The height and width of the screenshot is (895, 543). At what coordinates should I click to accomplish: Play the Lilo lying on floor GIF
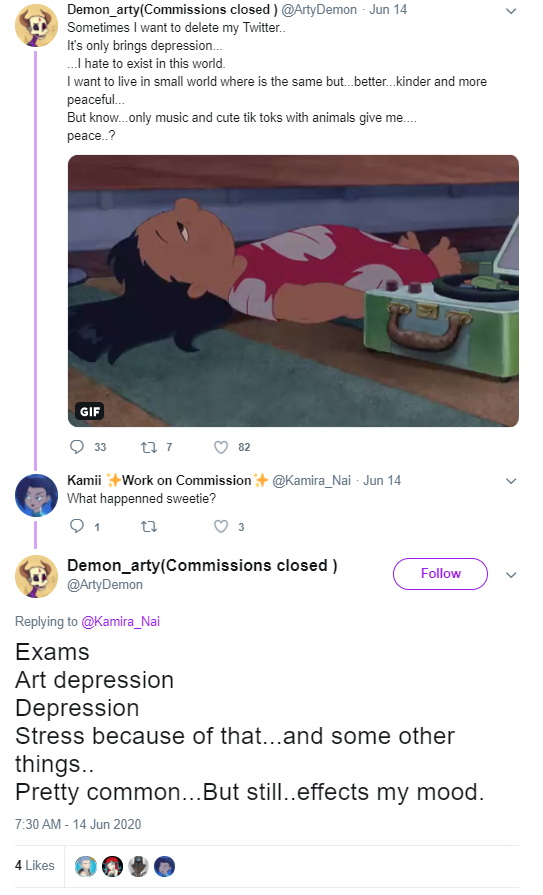(293, 291)
